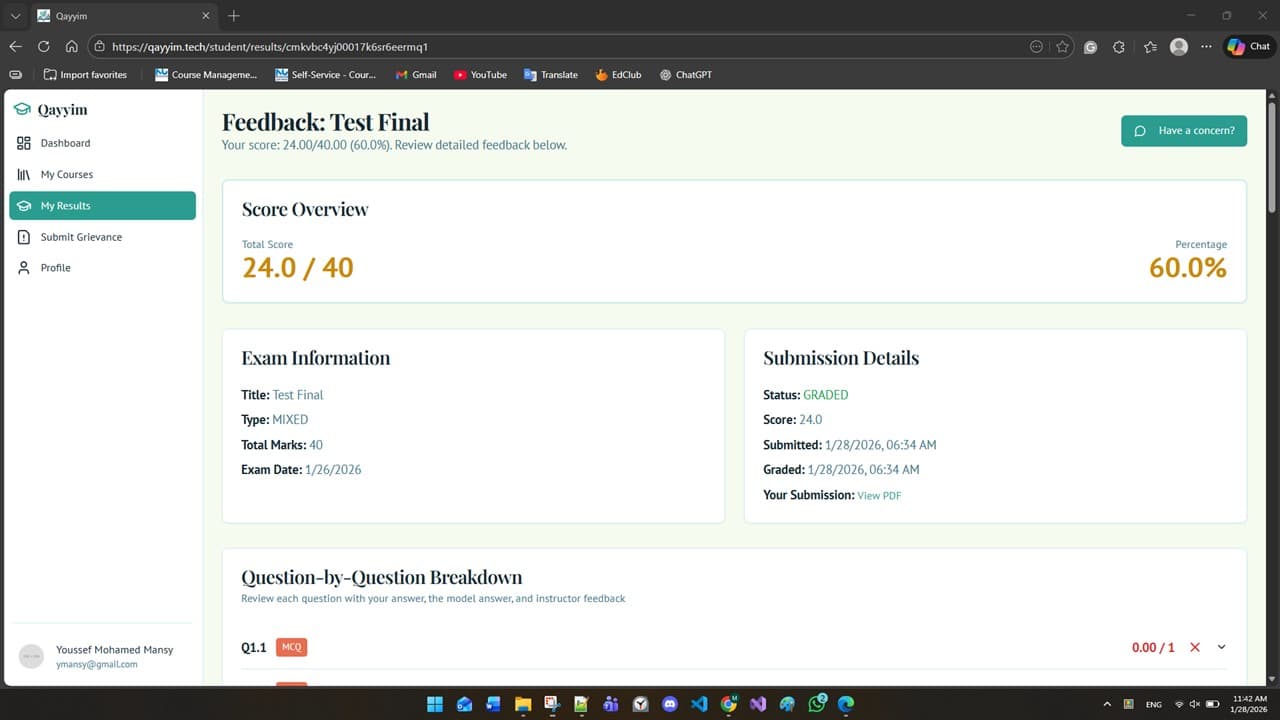The image size is (1280, 720).
Task: Click the red X icon beside Q1.1 score
Action: pyautogui.click(x=1194, y=647)
